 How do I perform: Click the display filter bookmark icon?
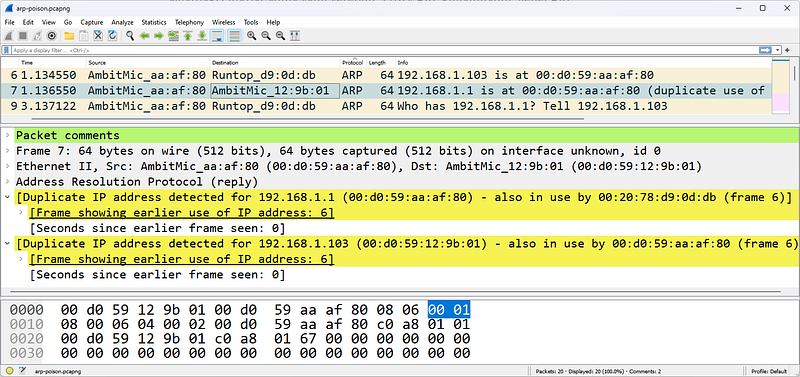[x=7, y=51]
